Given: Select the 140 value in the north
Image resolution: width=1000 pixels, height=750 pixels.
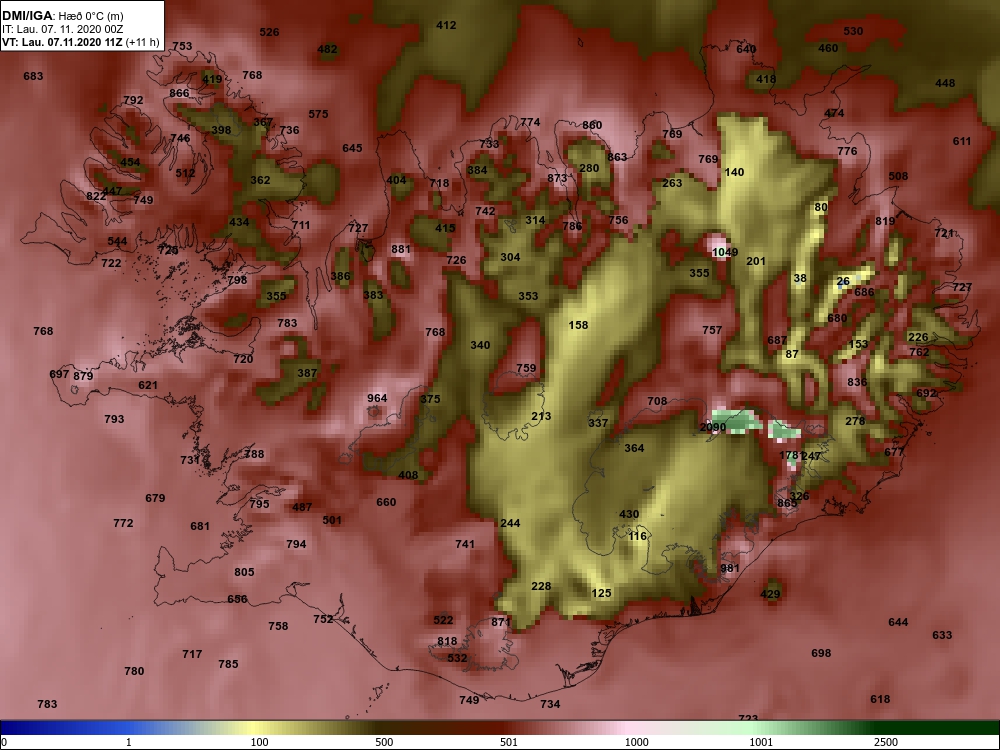Looking at the screenshot, I should (734, 172).
